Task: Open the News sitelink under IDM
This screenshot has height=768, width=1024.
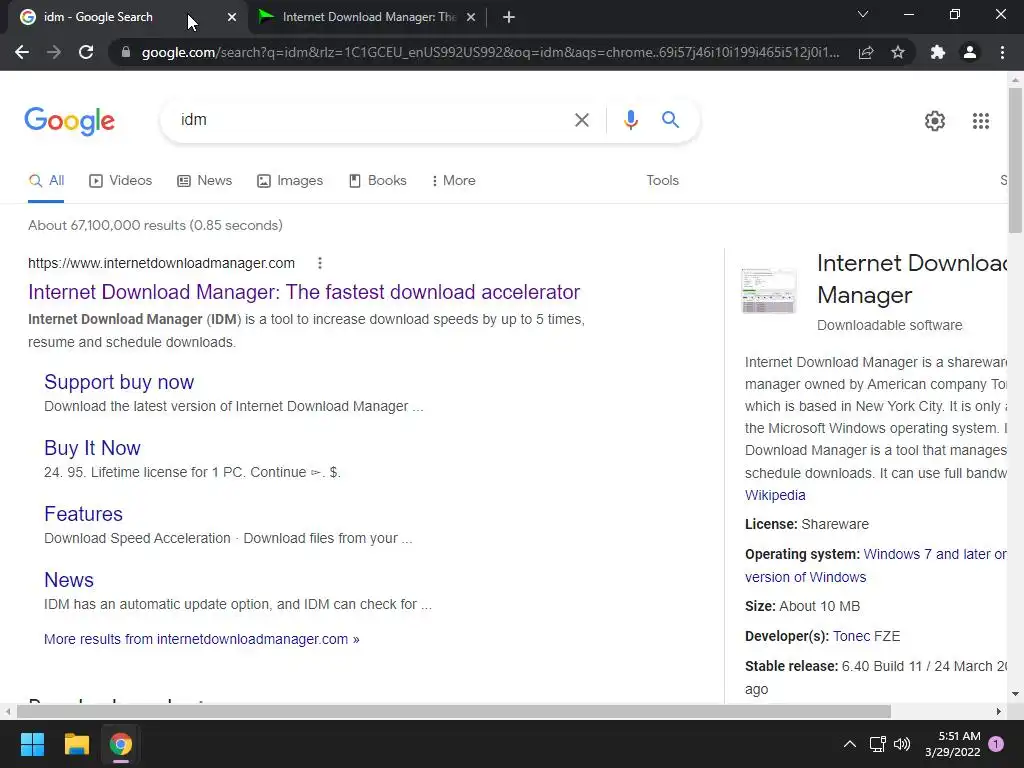Action: click(69, 580)
